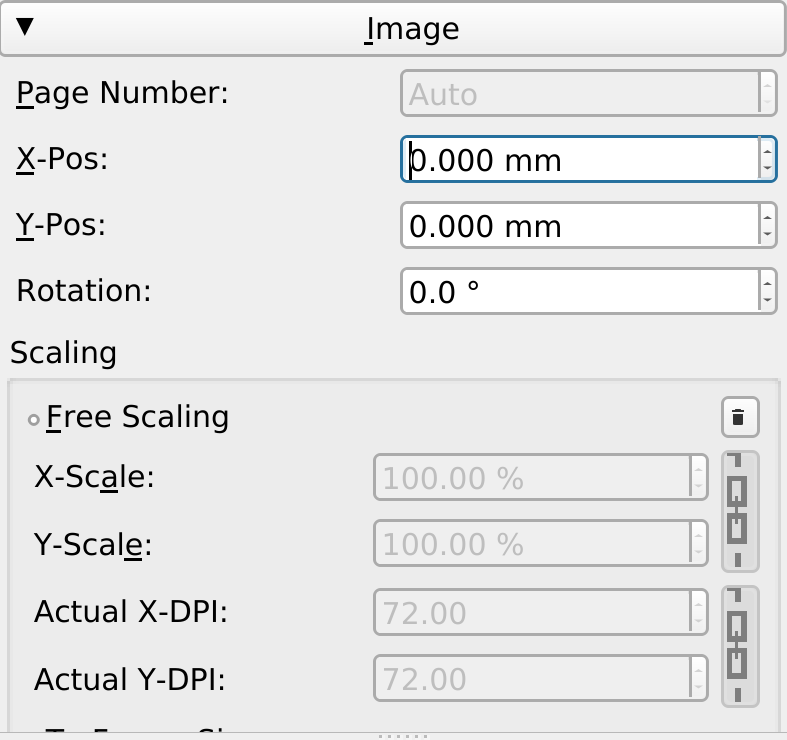The image size is (787, 740).
Task: Click the Page Number Auto field
Action: pyautogui.click(x=580, y=94)
